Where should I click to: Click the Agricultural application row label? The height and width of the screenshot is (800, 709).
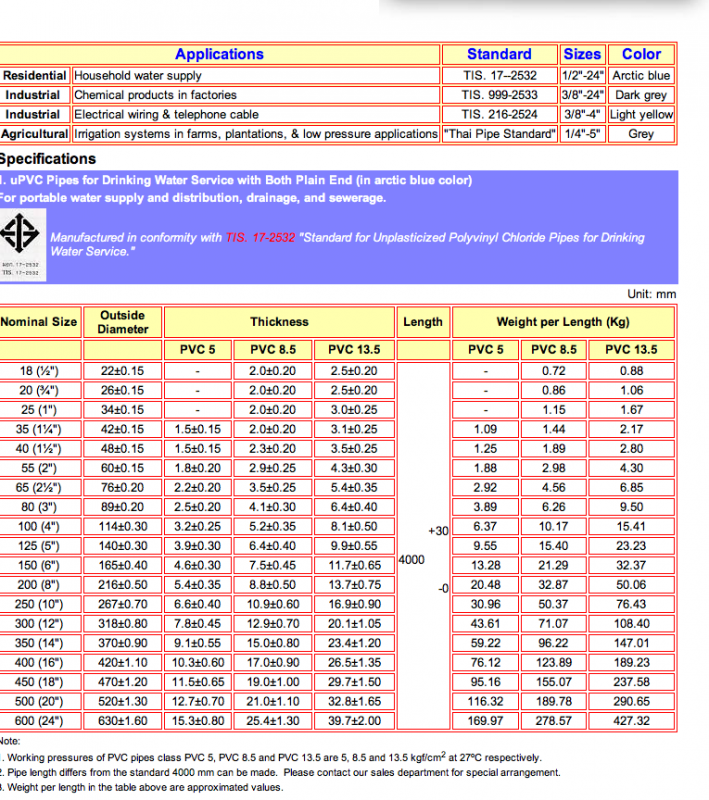pos(35,134)
